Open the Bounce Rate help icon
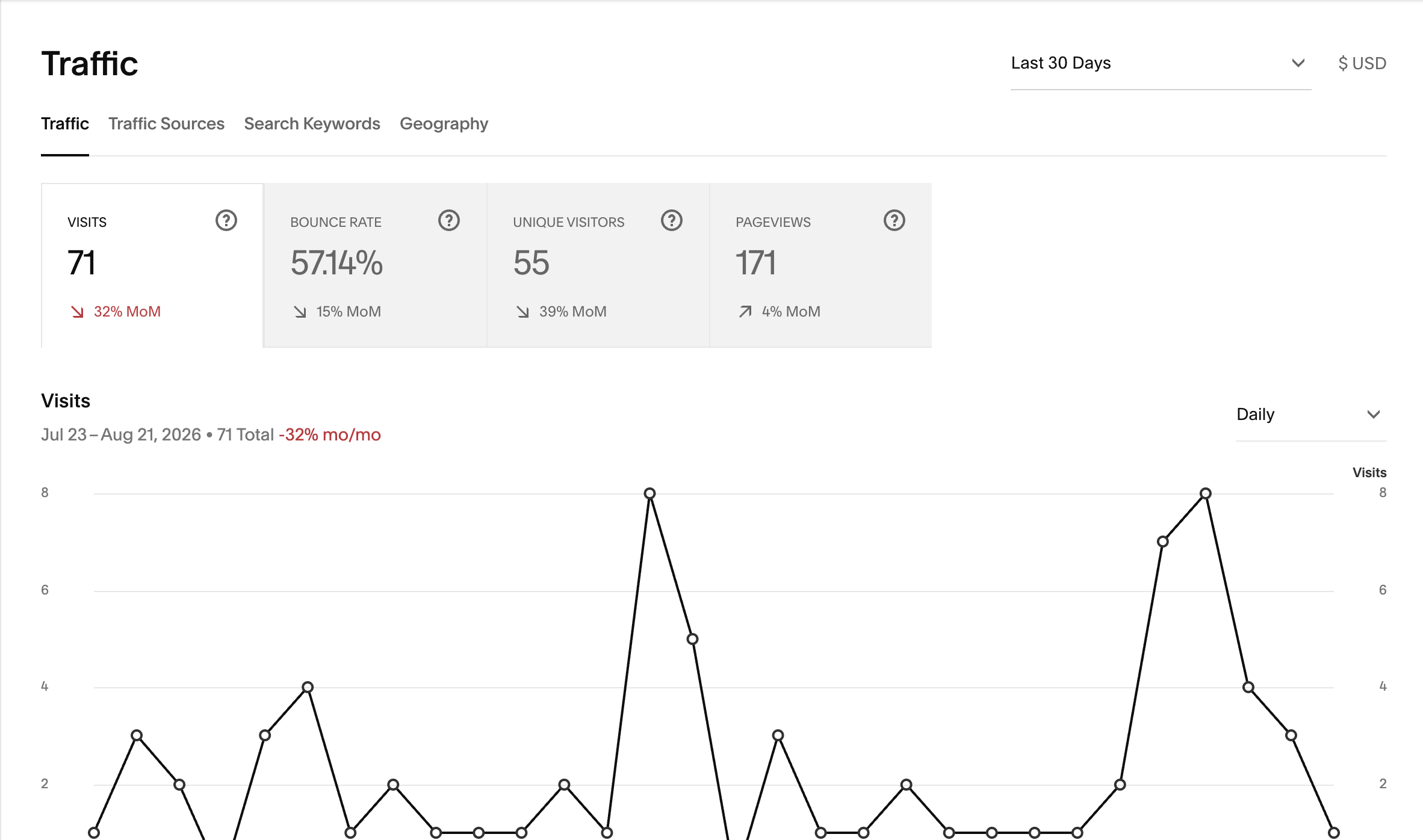 (x=449, y=221)
